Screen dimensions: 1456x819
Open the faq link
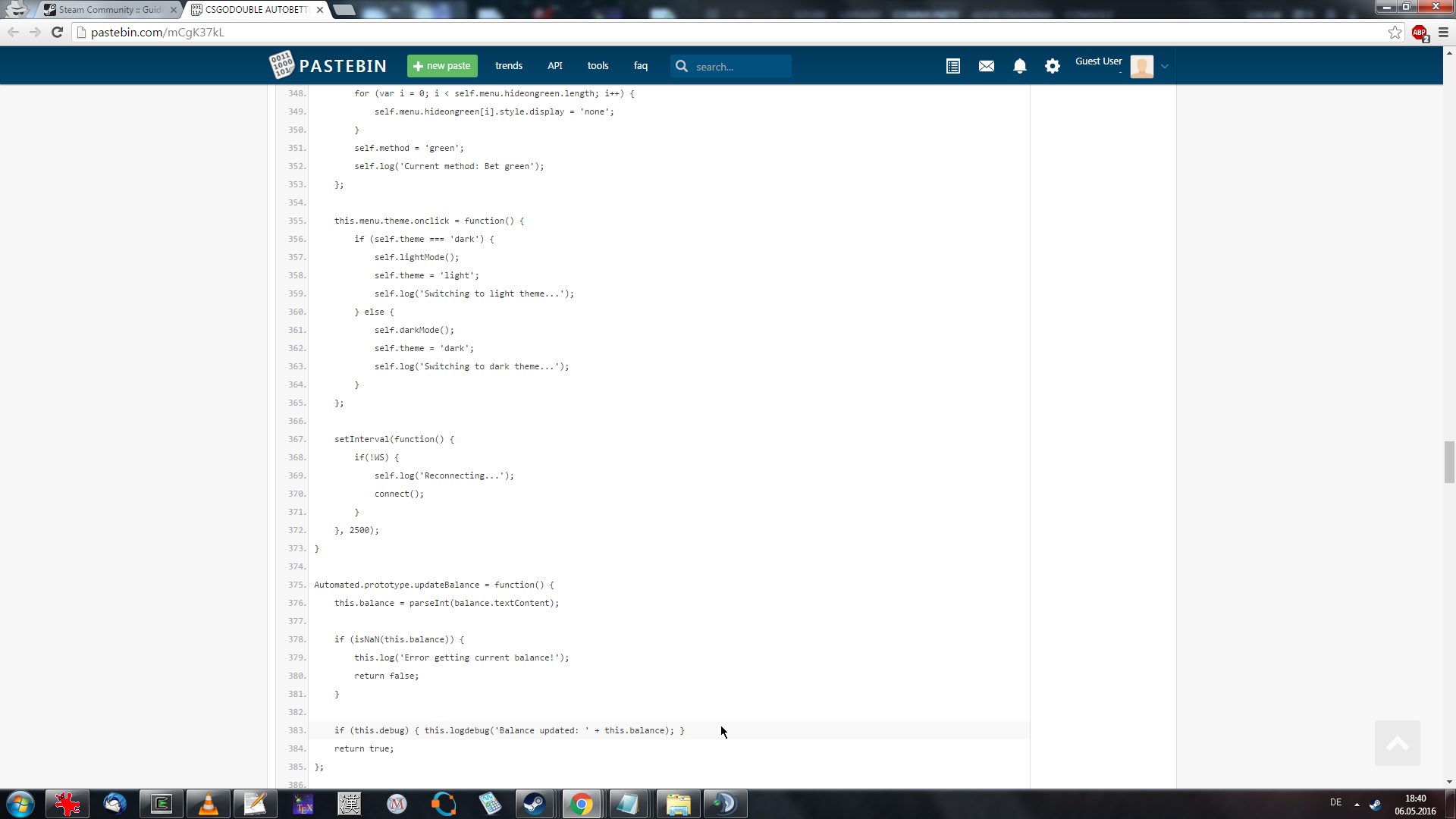[x=641, y=66]
